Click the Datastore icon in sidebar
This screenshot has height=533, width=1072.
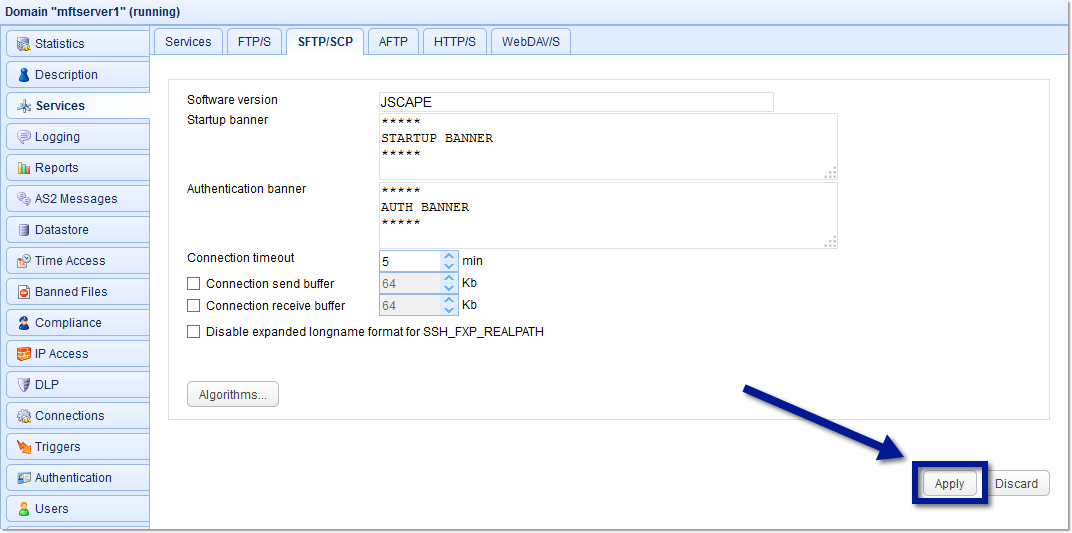pos(24,230)
